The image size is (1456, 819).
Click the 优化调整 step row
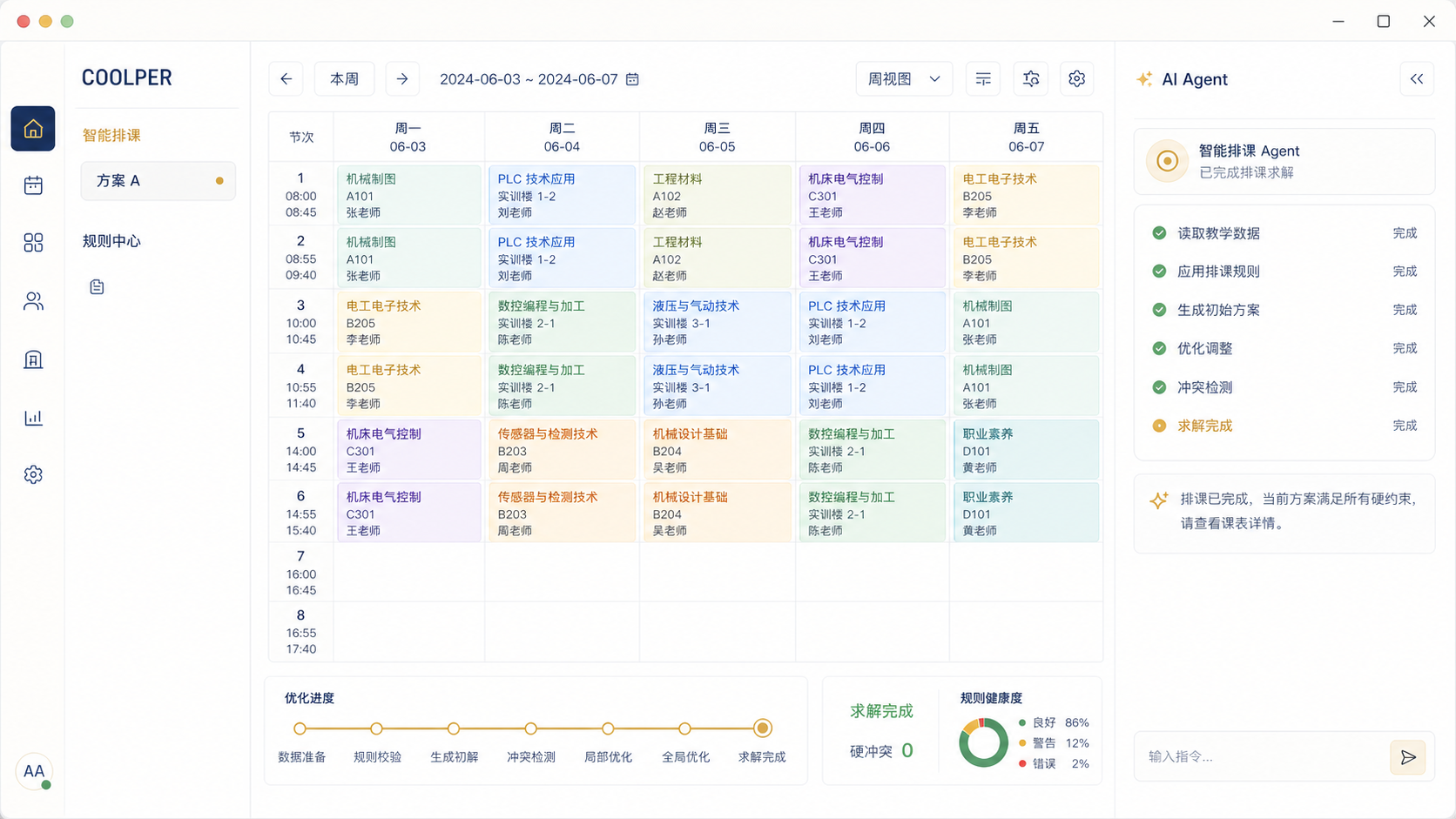tap(1284, 348)
